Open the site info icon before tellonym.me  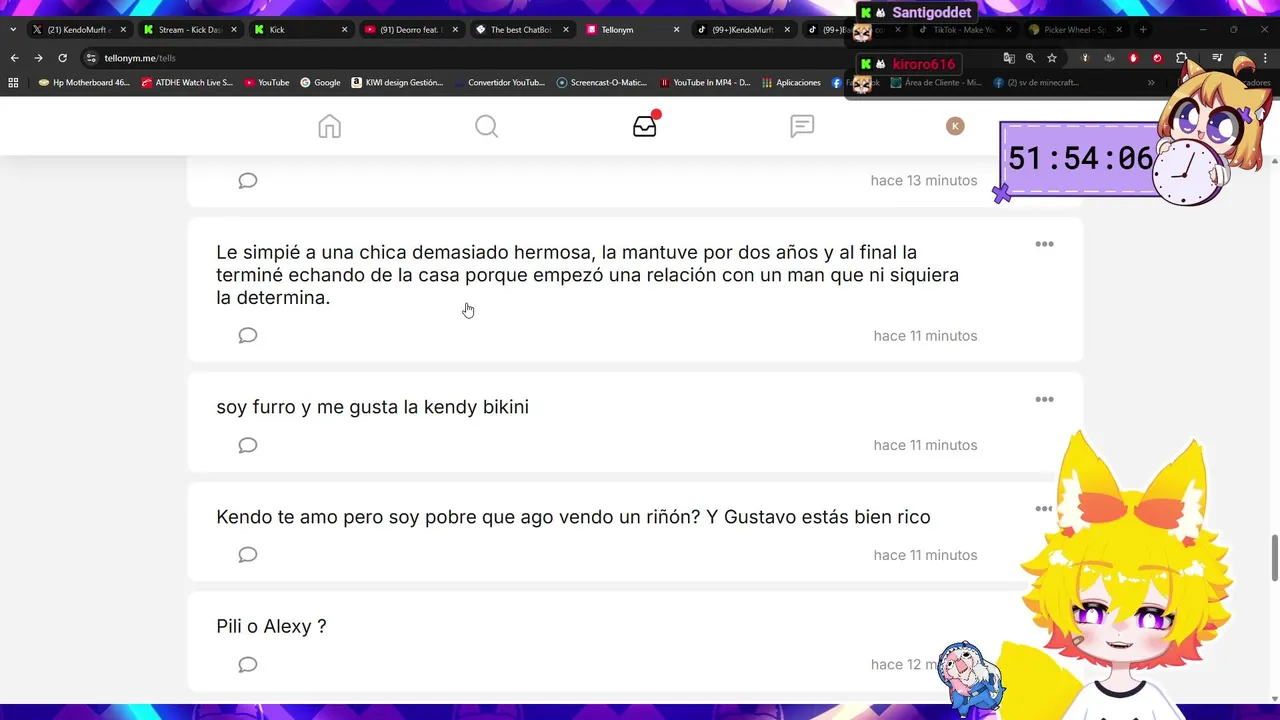click(91, 58)
